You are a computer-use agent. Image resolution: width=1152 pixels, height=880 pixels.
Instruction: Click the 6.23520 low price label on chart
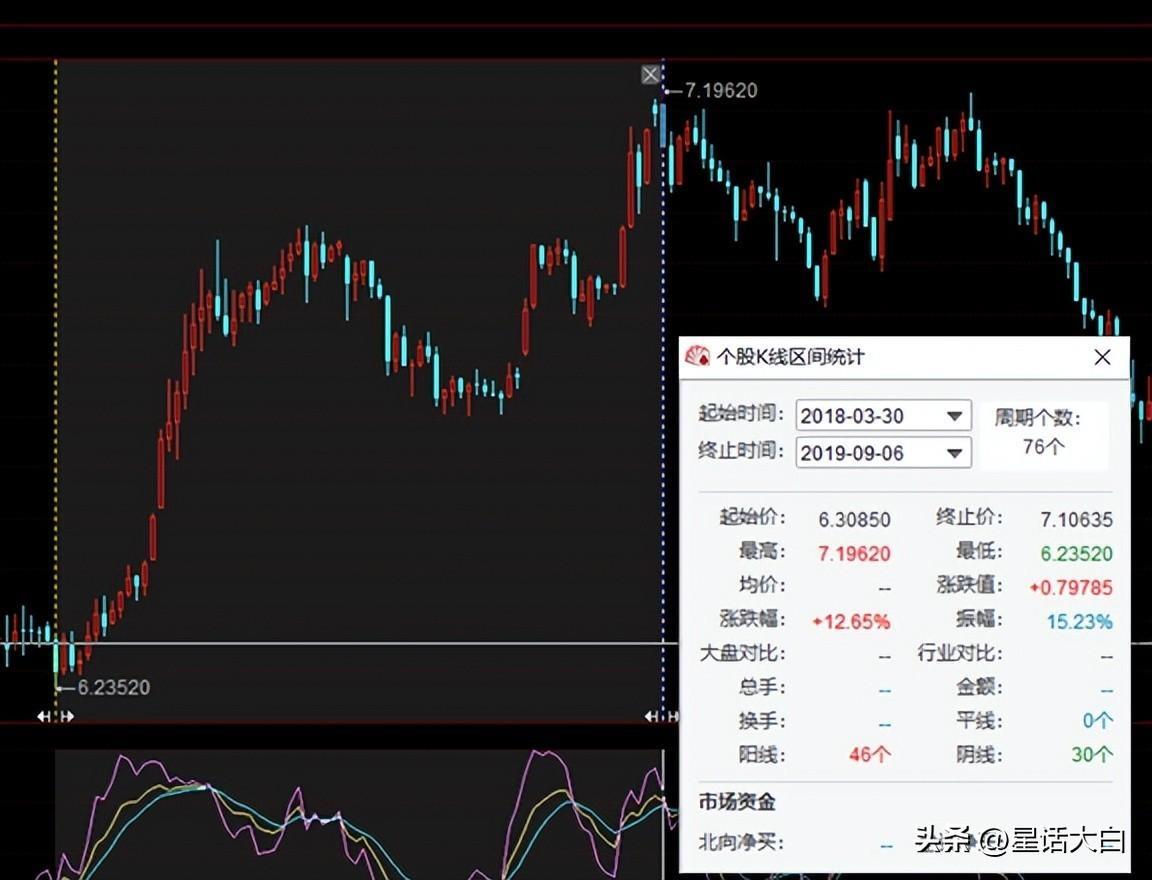(113, 688)
